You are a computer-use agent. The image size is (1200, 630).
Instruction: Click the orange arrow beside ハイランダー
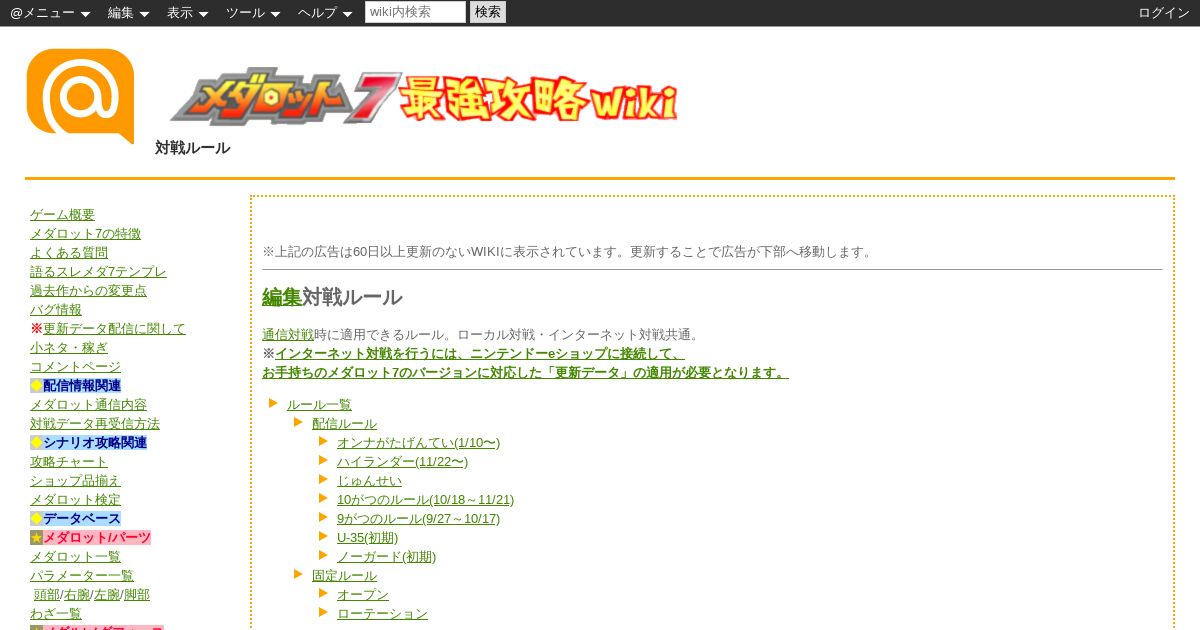click(323, 460)
